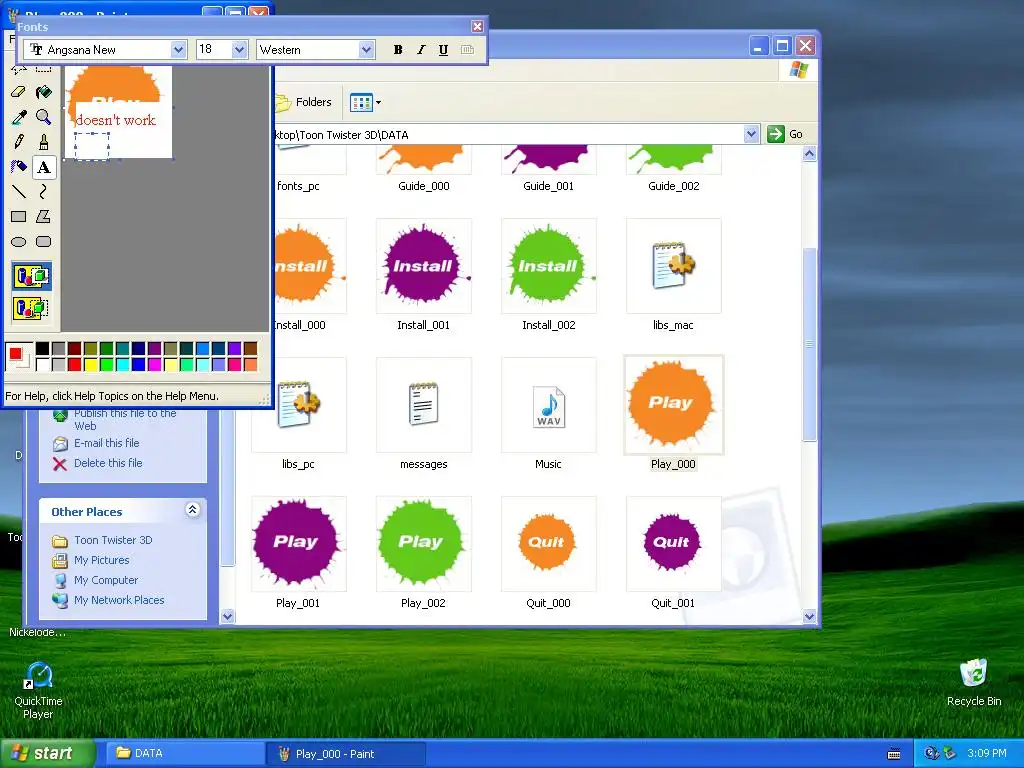Select the Ellipse shape tool

[19, 242]
